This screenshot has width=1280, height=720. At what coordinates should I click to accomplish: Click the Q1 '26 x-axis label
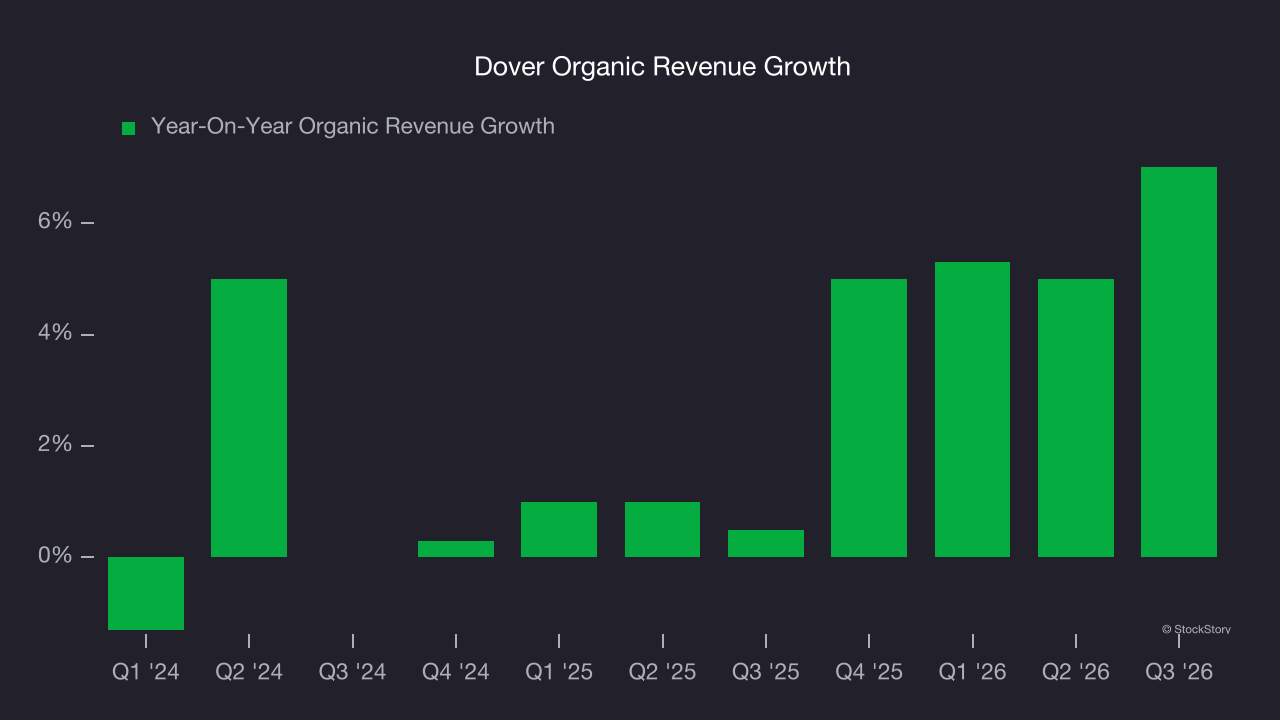[972, 672]
